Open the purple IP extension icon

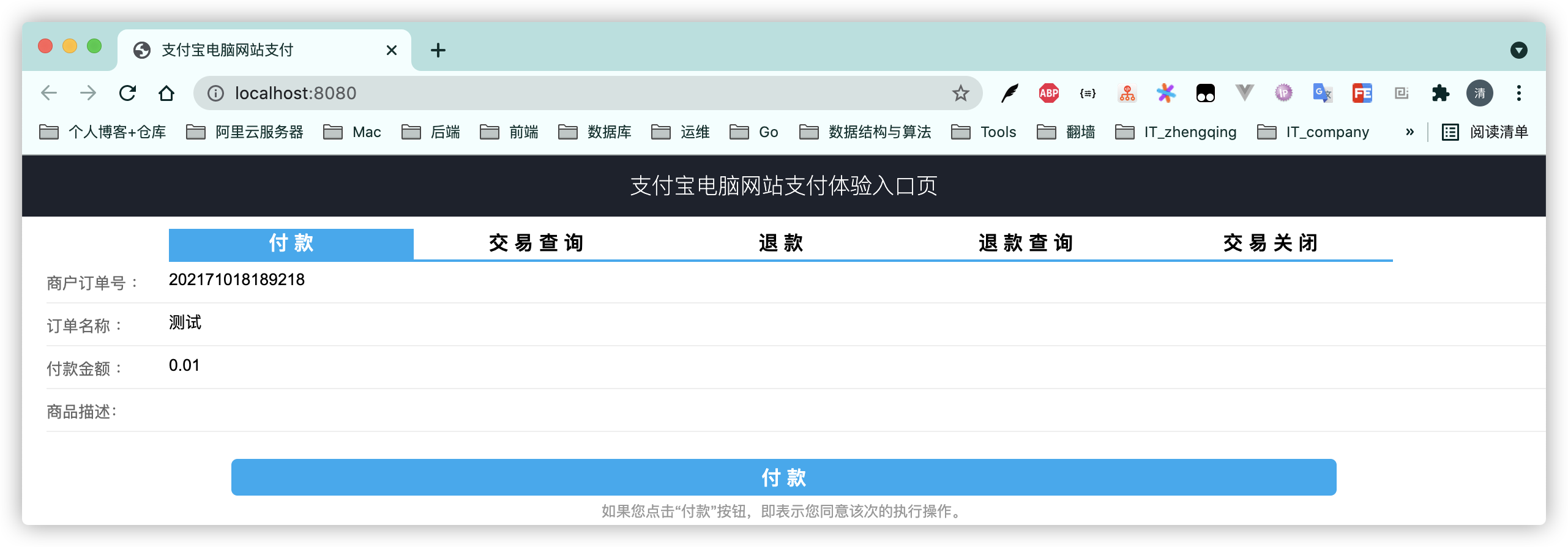[x=1284, y=93]
